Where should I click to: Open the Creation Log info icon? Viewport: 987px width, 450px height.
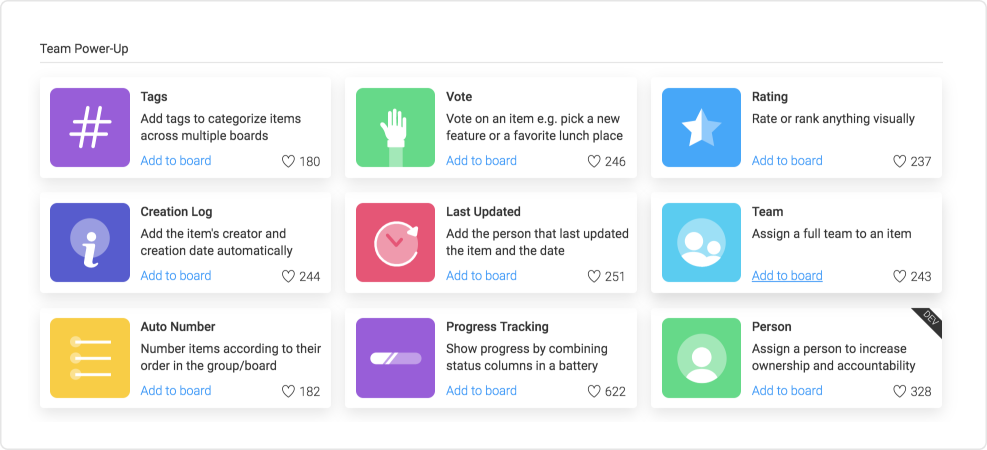click(x=90, y=242)
